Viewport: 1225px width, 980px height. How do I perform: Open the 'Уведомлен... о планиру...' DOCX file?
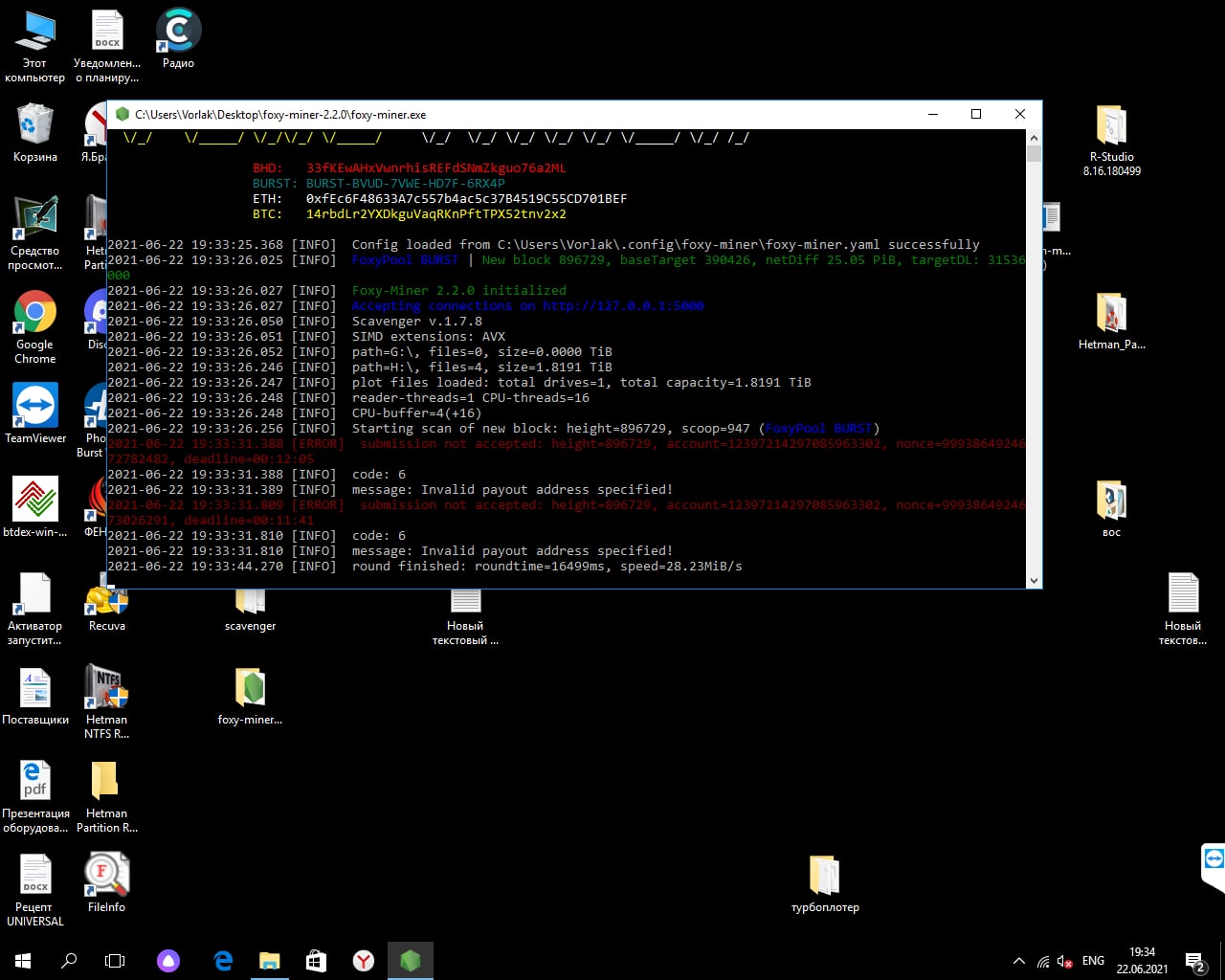tap(107, 46)
